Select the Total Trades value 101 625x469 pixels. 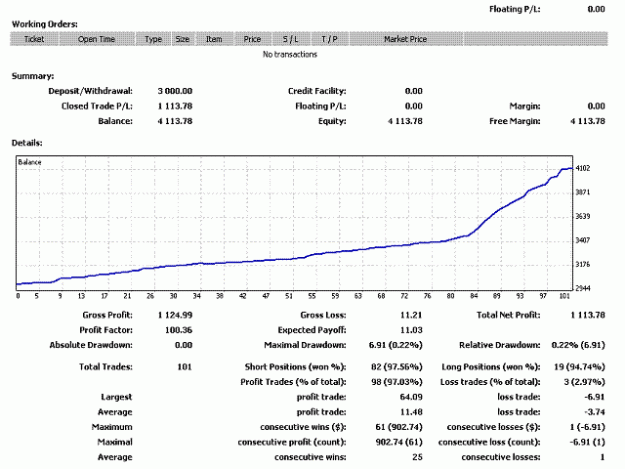[185, 367]
